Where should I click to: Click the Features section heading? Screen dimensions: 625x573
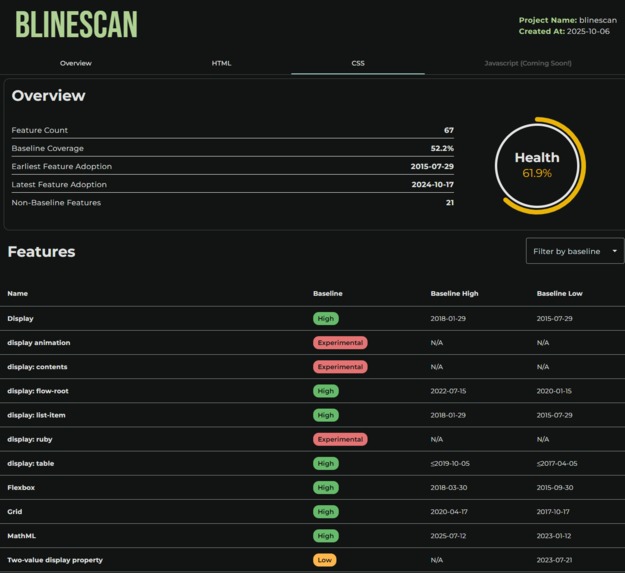pos(41,251)
